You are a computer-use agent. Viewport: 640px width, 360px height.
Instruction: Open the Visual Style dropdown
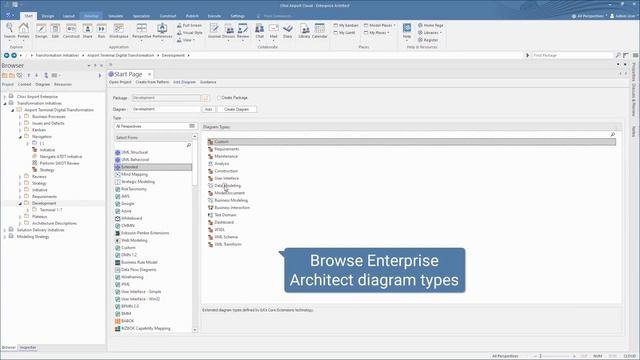click(x=190, y=33)
